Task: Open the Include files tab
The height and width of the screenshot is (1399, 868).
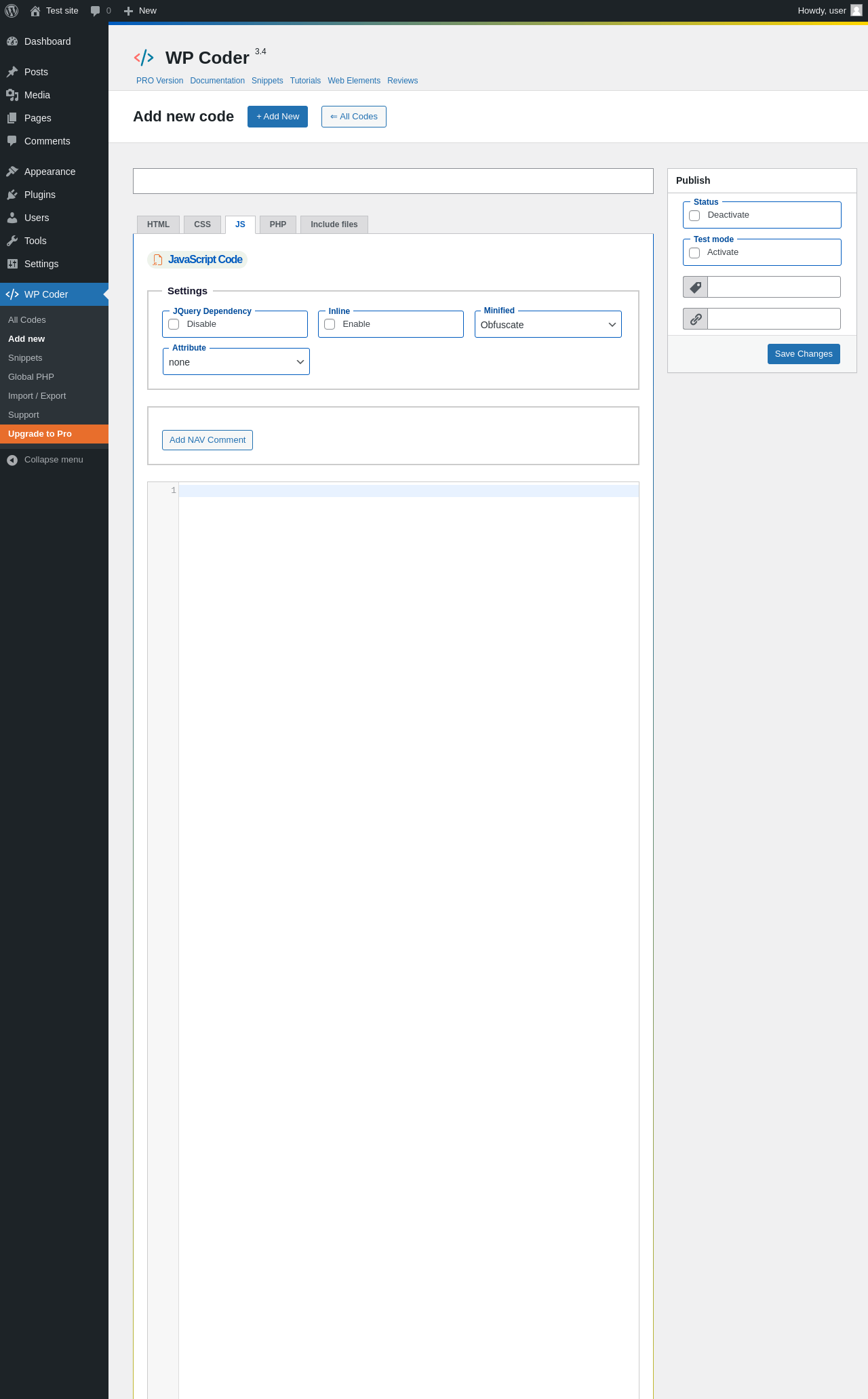Action: click(x=334, y=224)
